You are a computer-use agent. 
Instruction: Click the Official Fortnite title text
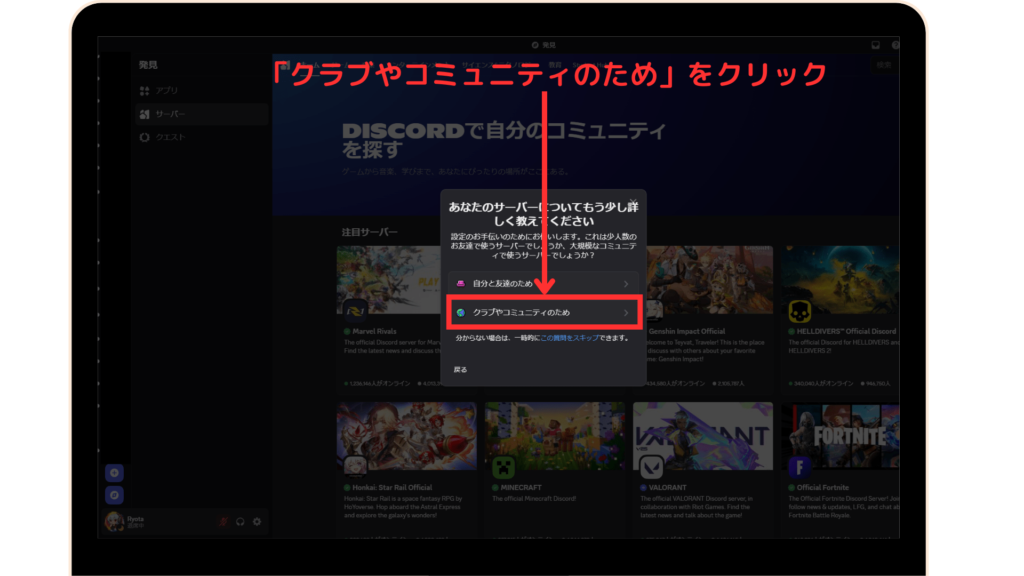tap(823, 488)
